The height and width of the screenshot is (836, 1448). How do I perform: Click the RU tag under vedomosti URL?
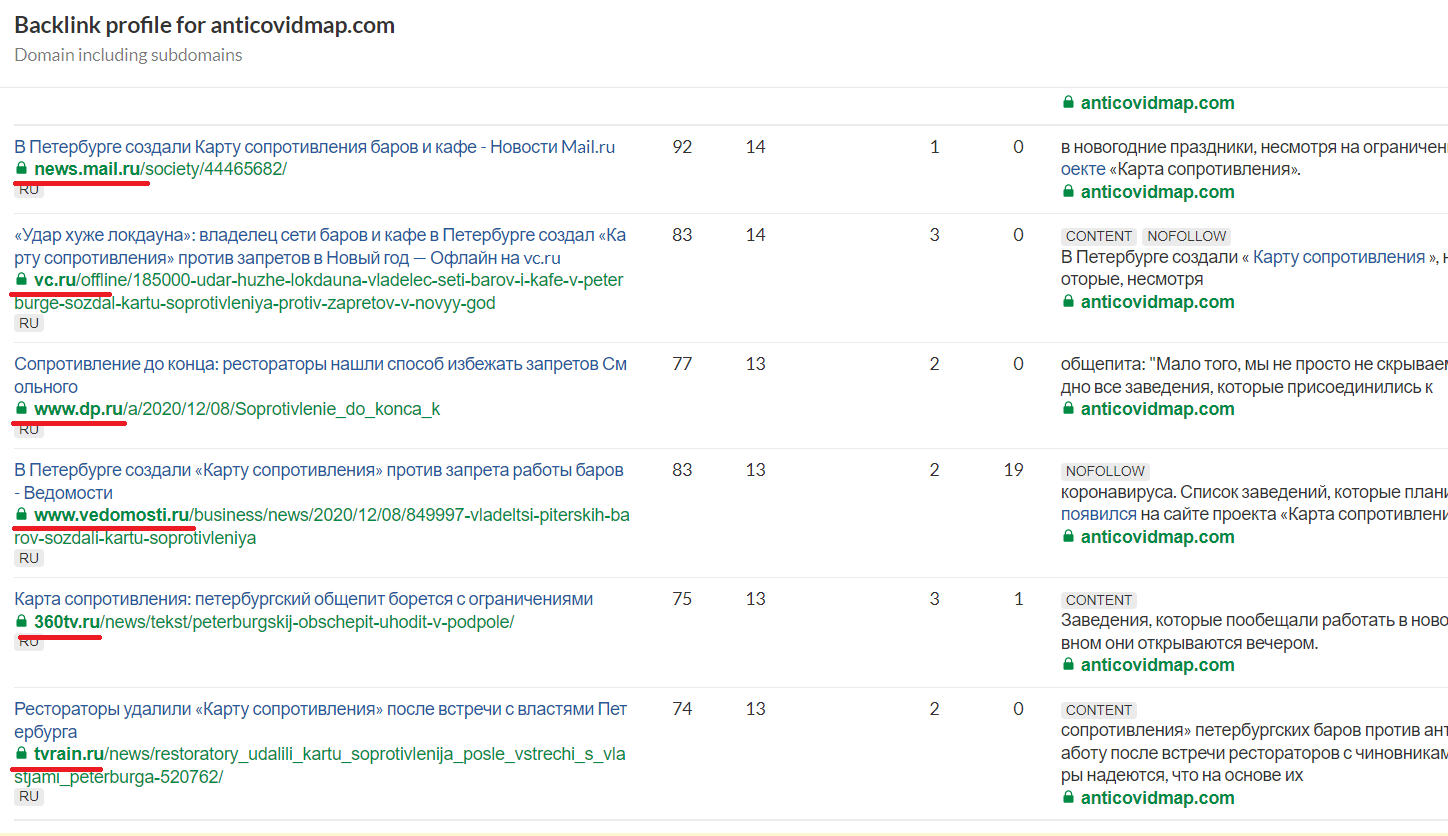(29, 558)
